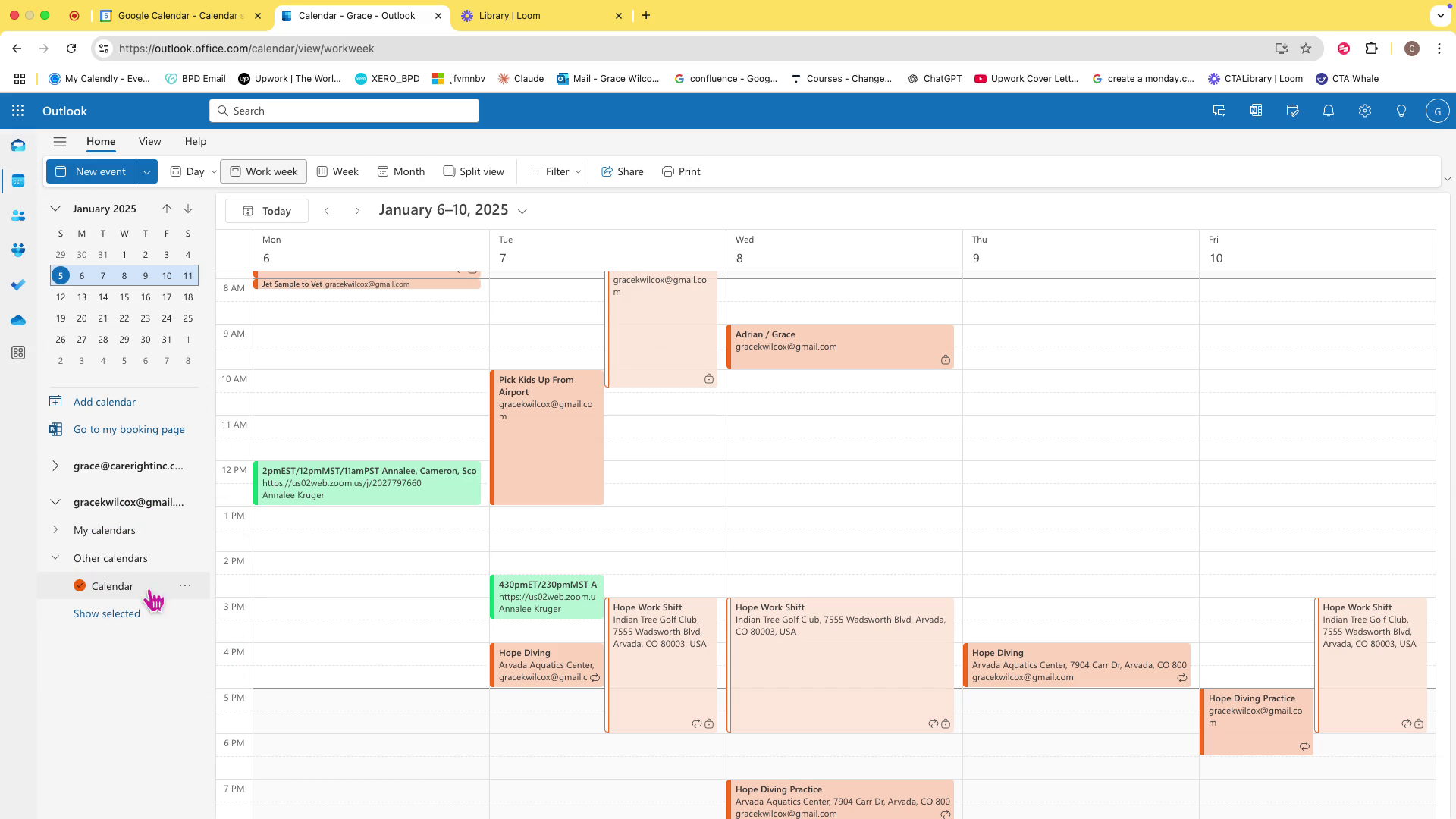Toggle the hamburger navigation pane button
1456x819 pixels.
tap(60, 142)
